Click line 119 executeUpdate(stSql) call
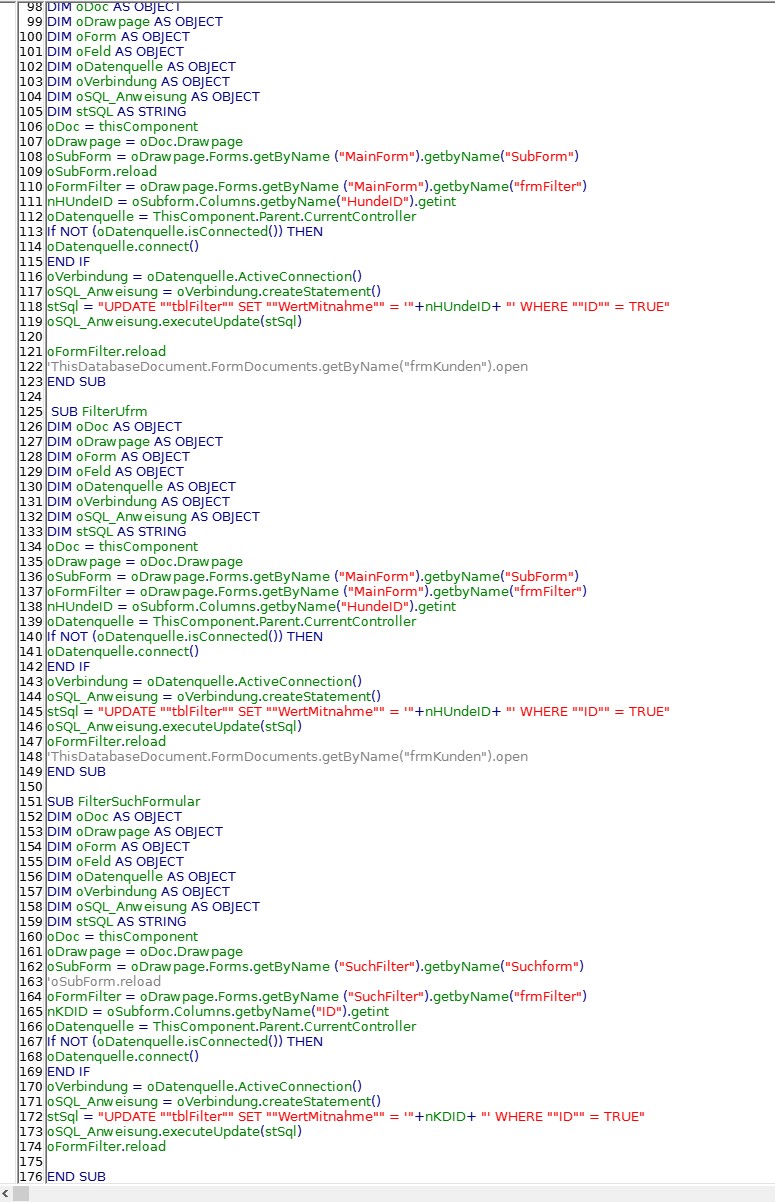The height and width of the screenshot is (1202, 775). (174, 322)
